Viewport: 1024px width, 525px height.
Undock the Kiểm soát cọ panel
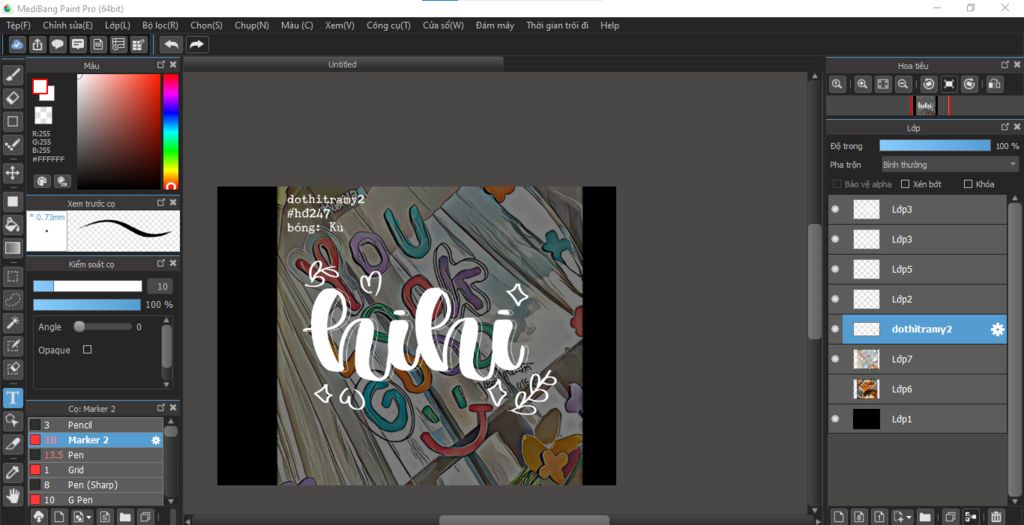[x=161, y=263]
